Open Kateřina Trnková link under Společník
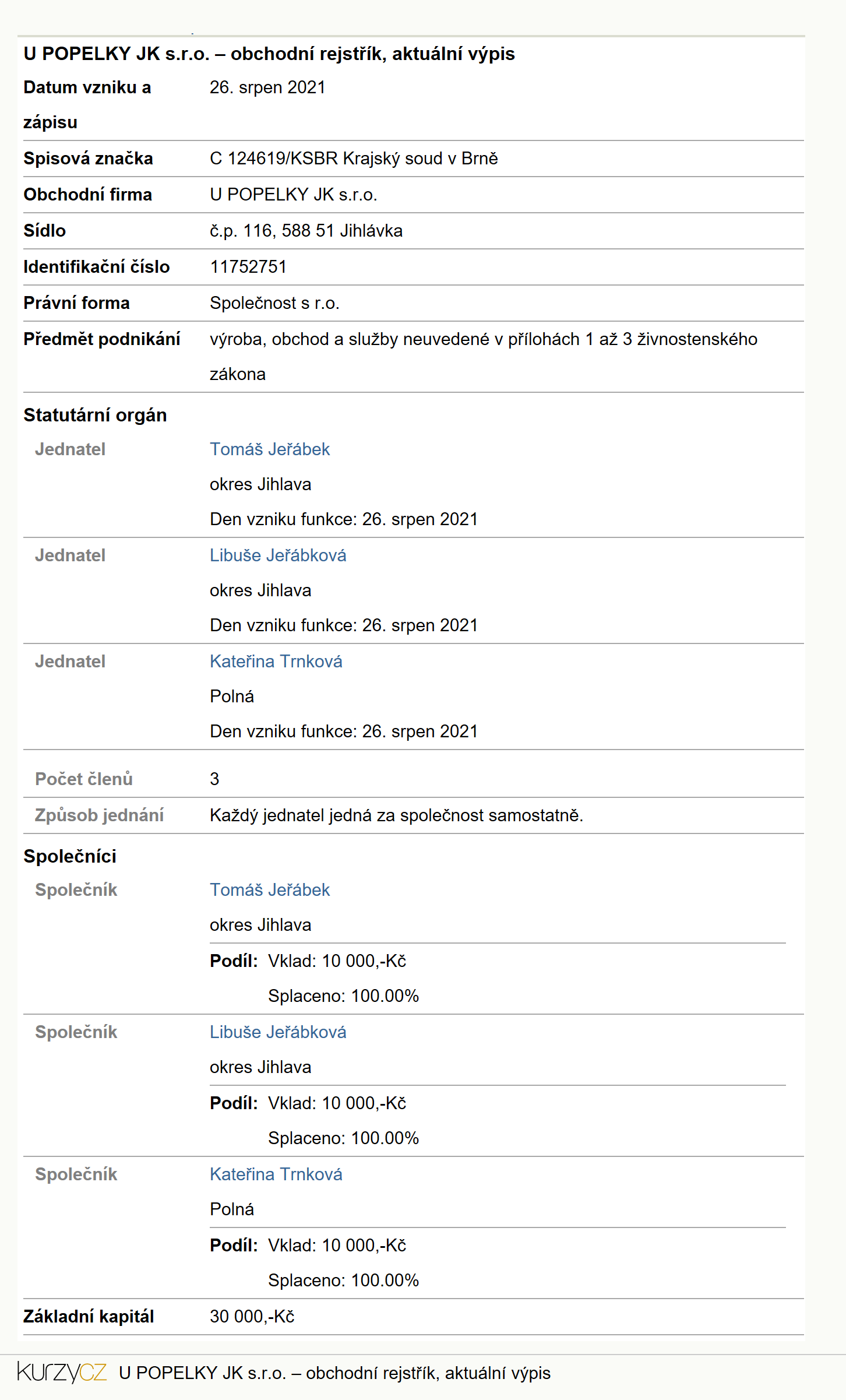The height and width of the screenshot is (1400, 846). (x=276, y=1174)
